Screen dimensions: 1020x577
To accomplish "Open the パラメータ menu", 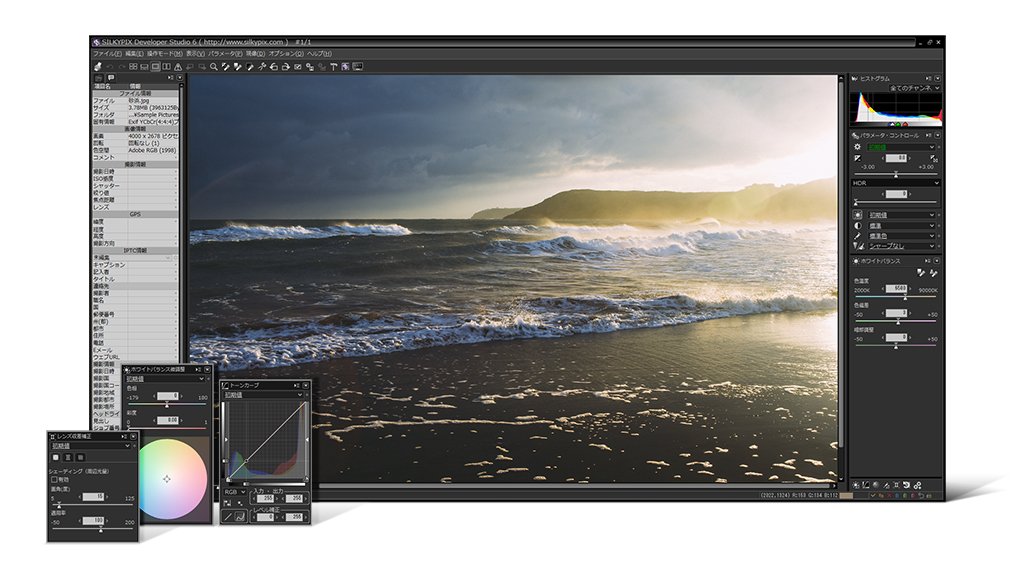I will (x=225, y=54).
